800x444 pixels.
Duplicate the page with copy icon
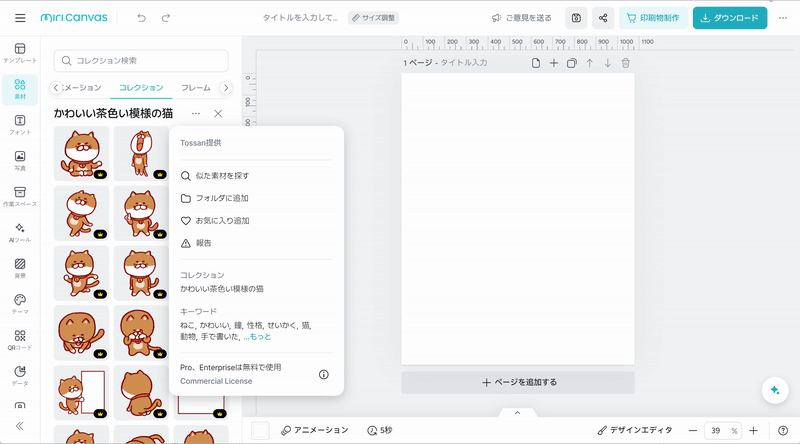point(571,63)
